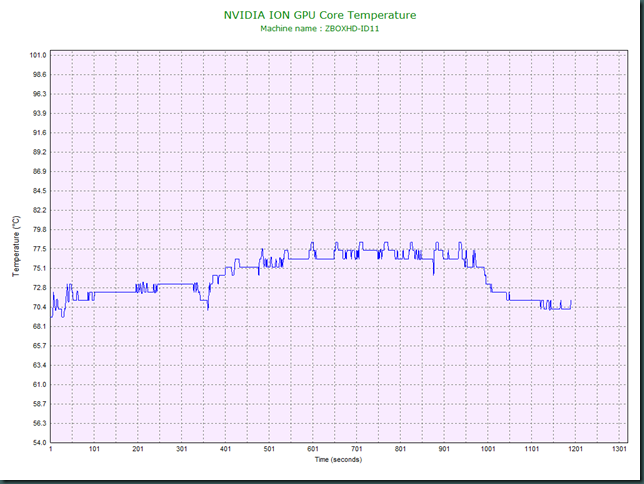Image resolution: width=644 pixels, height=484 pixels.
Task: Select the 86.9 y-axis value
Action: (x=39, y=171)
